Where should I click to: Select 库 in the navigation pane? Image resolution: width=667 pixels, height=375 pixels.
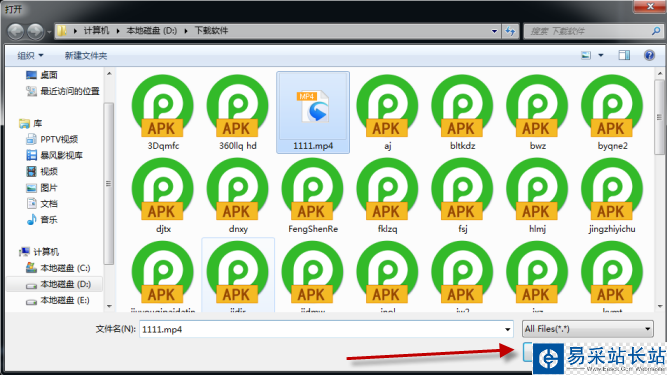tap(31, 124)
